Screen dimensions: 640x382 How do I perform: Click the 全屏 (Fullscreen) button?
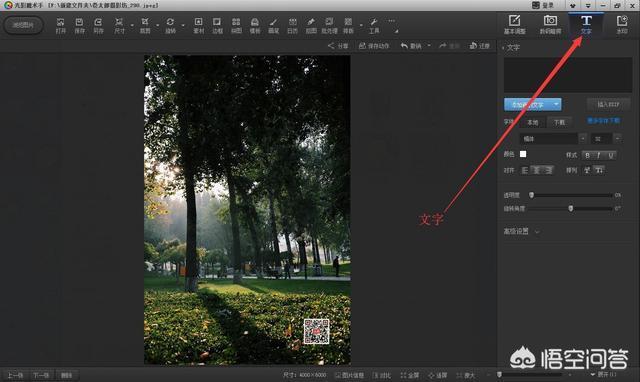pos(410,375)
